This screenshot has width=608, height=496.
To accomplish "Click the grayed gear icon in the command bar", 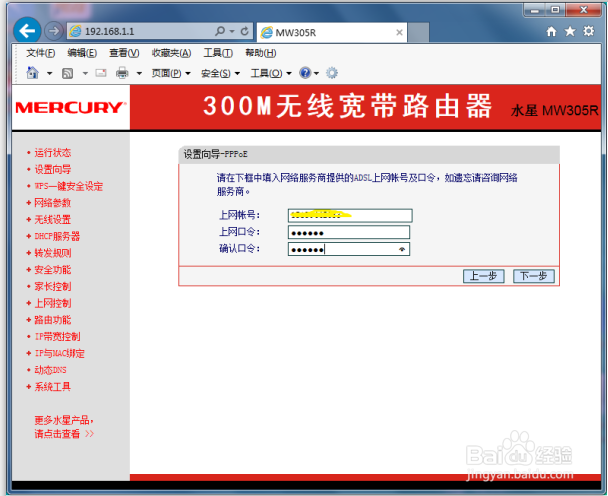I will coord(332,73).
